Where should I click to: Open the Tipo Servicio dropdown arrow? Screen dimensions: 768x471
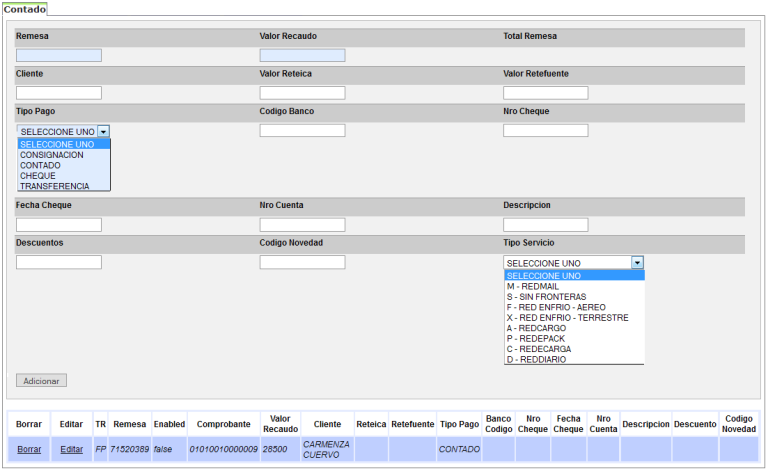click(637, 262)
